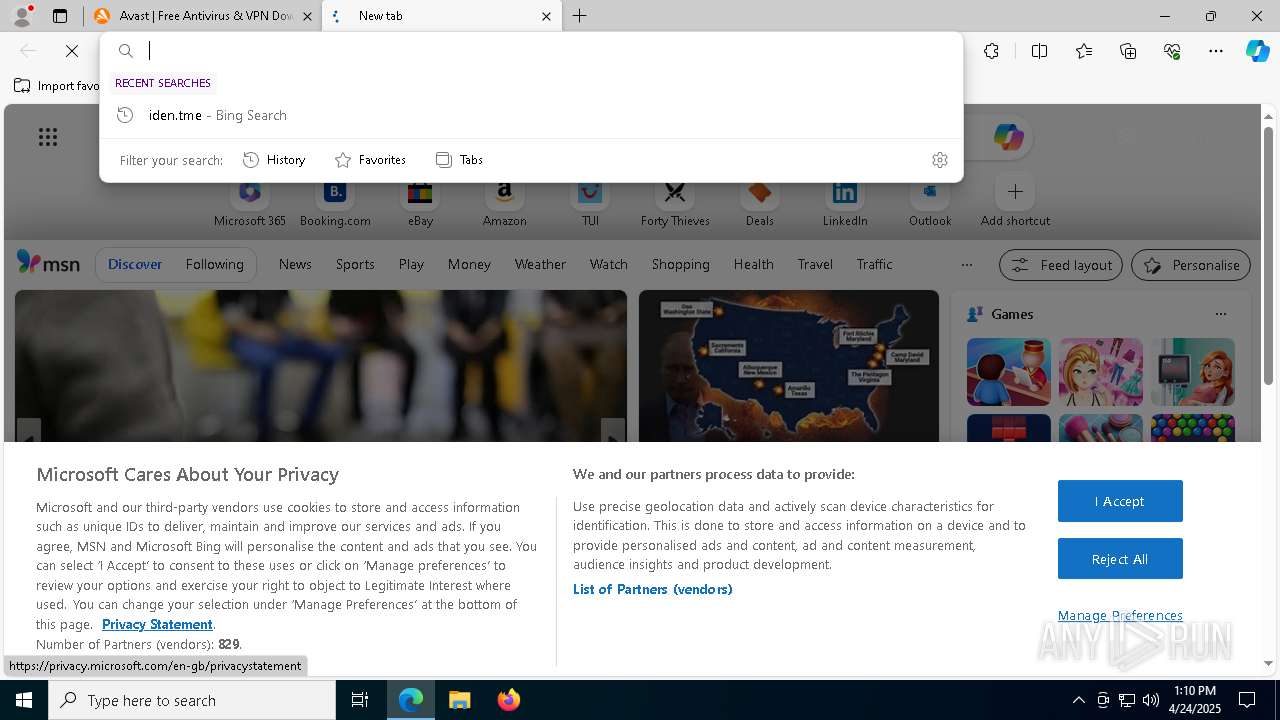Open the msn logo home

point(48,263)
